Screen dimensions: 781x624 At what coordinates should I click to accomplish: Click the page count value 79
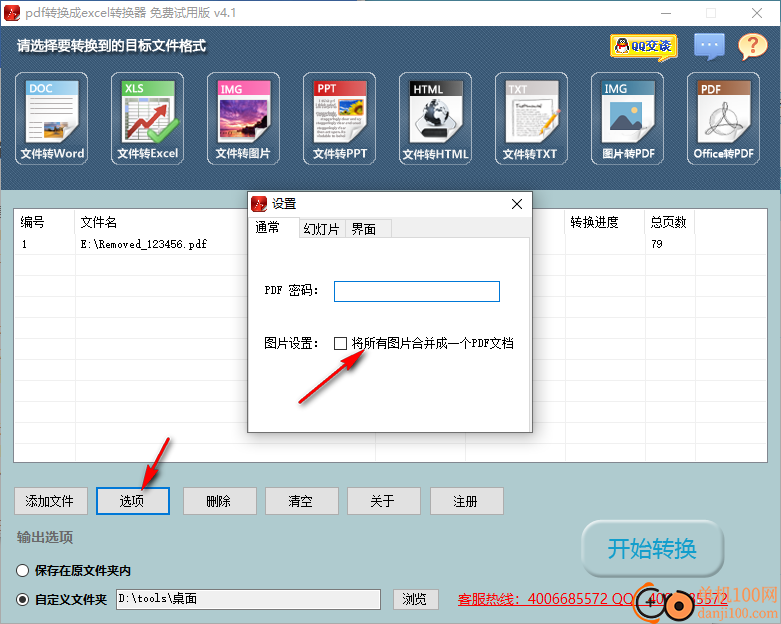click(657, 244)
